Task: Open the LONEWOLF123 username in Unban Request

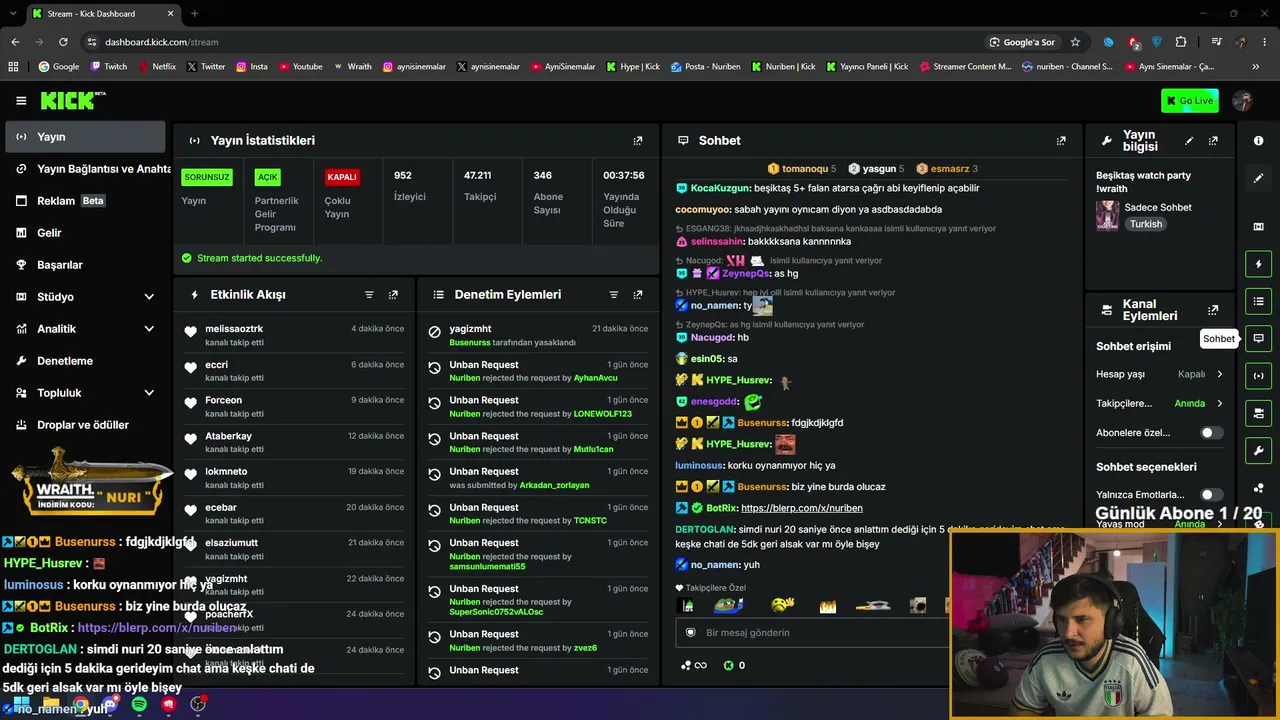Action: pyautogui.click(x=603, y=414)
